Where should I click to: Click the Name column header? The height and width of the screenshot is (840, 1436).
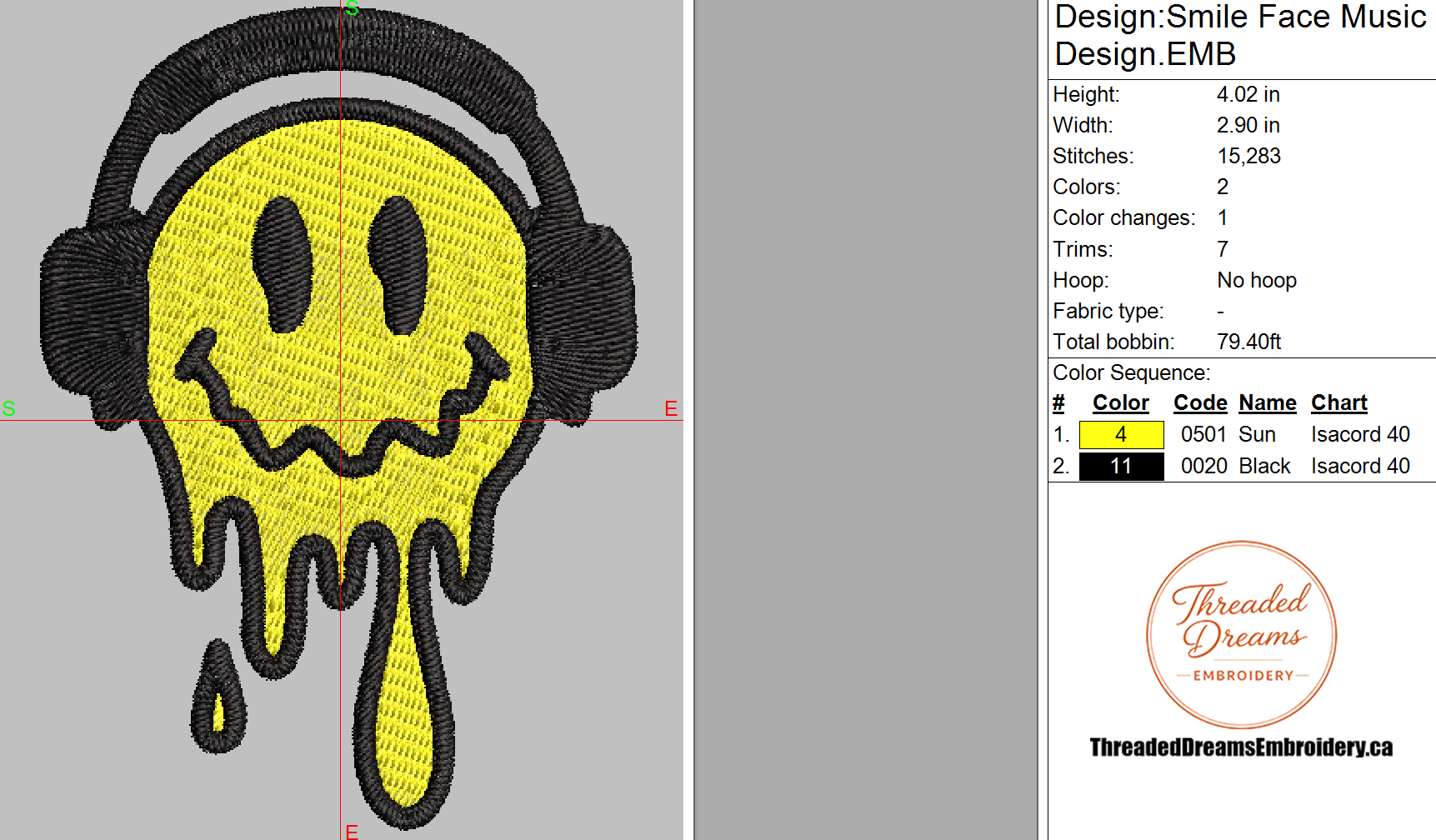1268,403
